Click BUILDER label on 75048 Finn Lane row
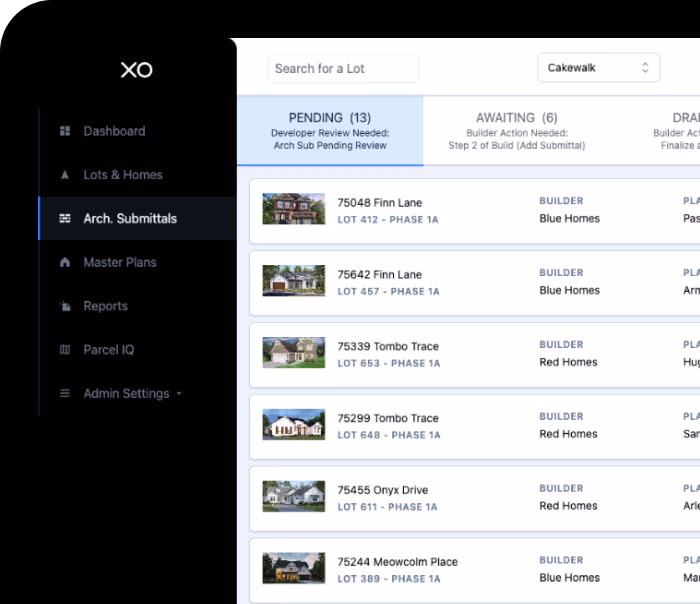The height and width of the screenshot is (604, 700). (x=561, y=201)
